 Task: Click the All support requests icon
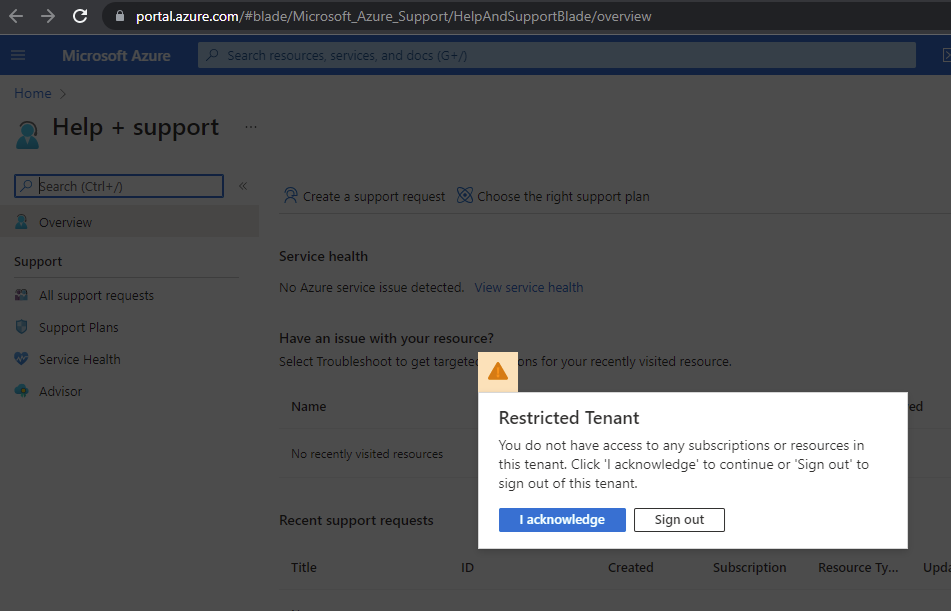coord(21,295)
